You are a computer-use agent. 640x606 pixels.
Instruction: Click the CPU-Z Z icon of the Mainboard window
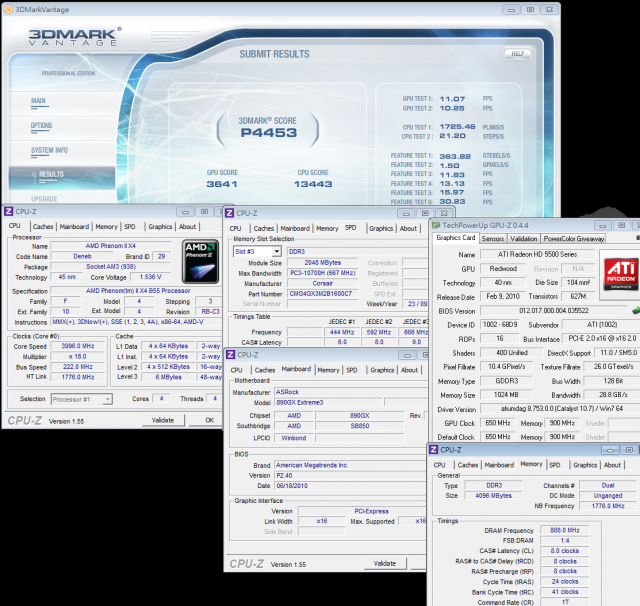[x=231, y=355]
